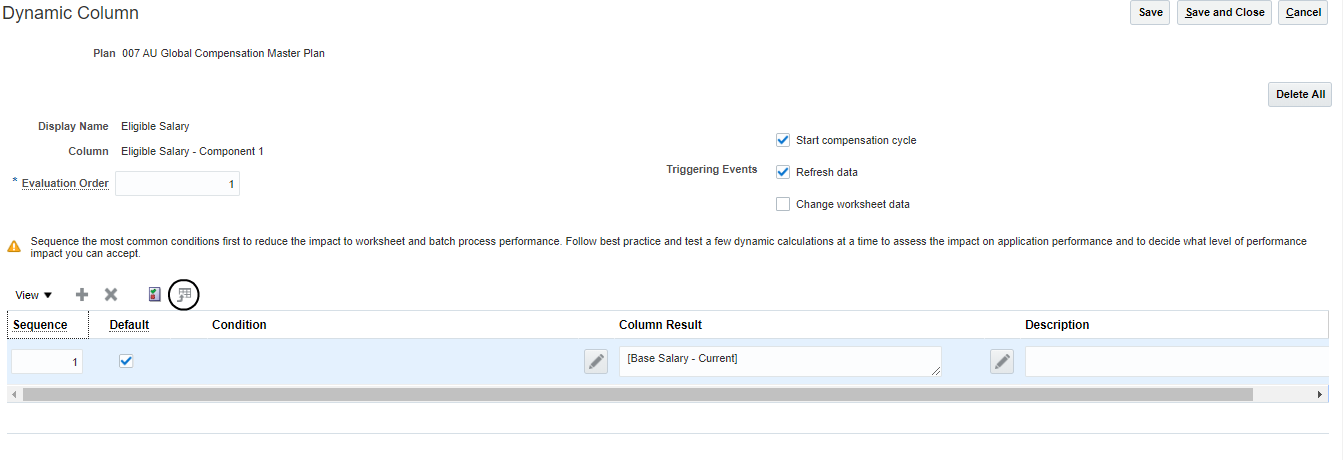Click the circled export table icon
This screenshot has width=1343, height=460.
[x=184, y=295]
